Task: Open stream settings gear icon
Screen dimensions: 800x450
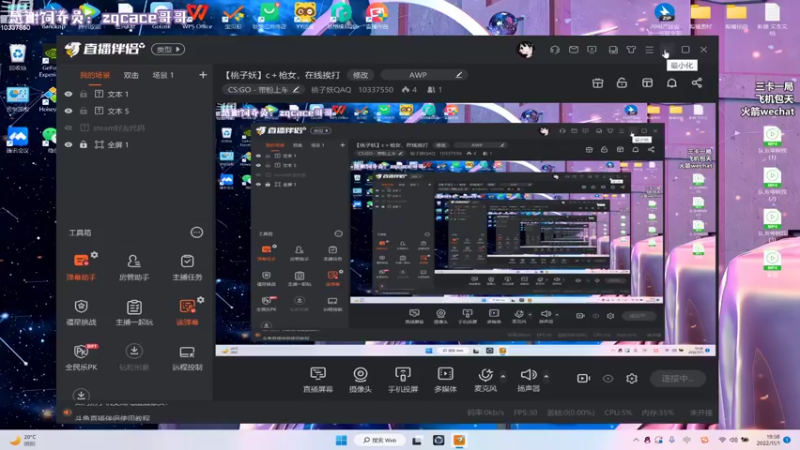Action: click(x=632, y=379)
